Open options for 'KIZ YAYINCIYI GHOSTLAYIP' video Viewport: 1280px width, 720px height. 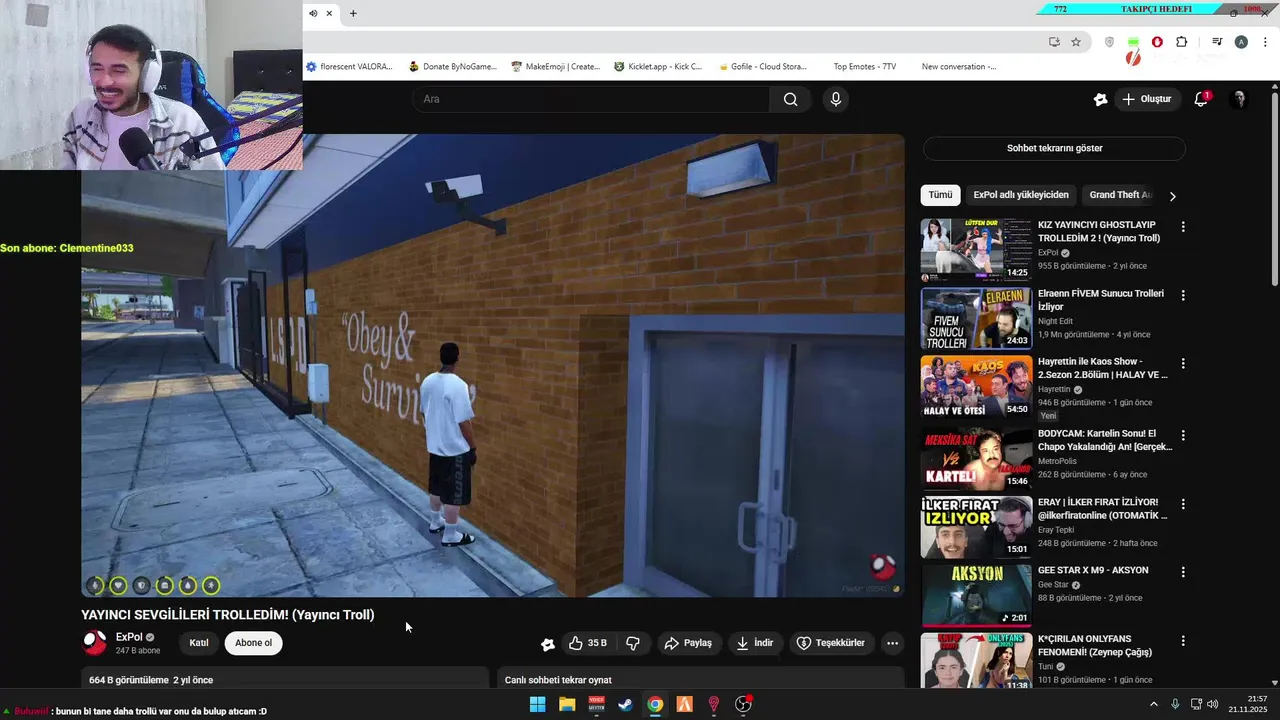(x=1183, y=227)
